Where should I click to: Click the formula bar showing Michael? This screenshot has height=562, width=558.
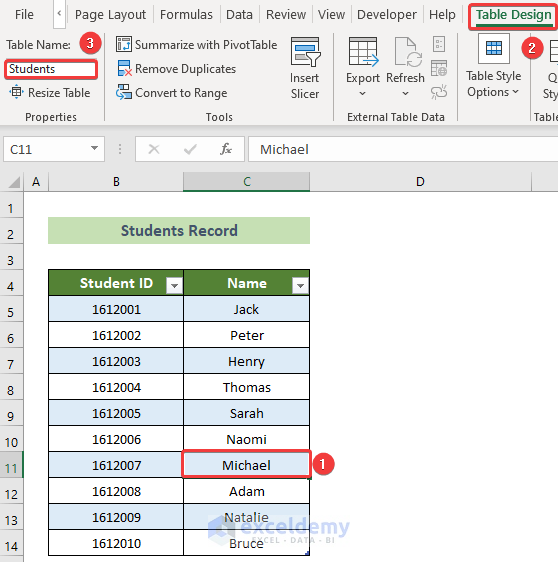coord(403,149)
